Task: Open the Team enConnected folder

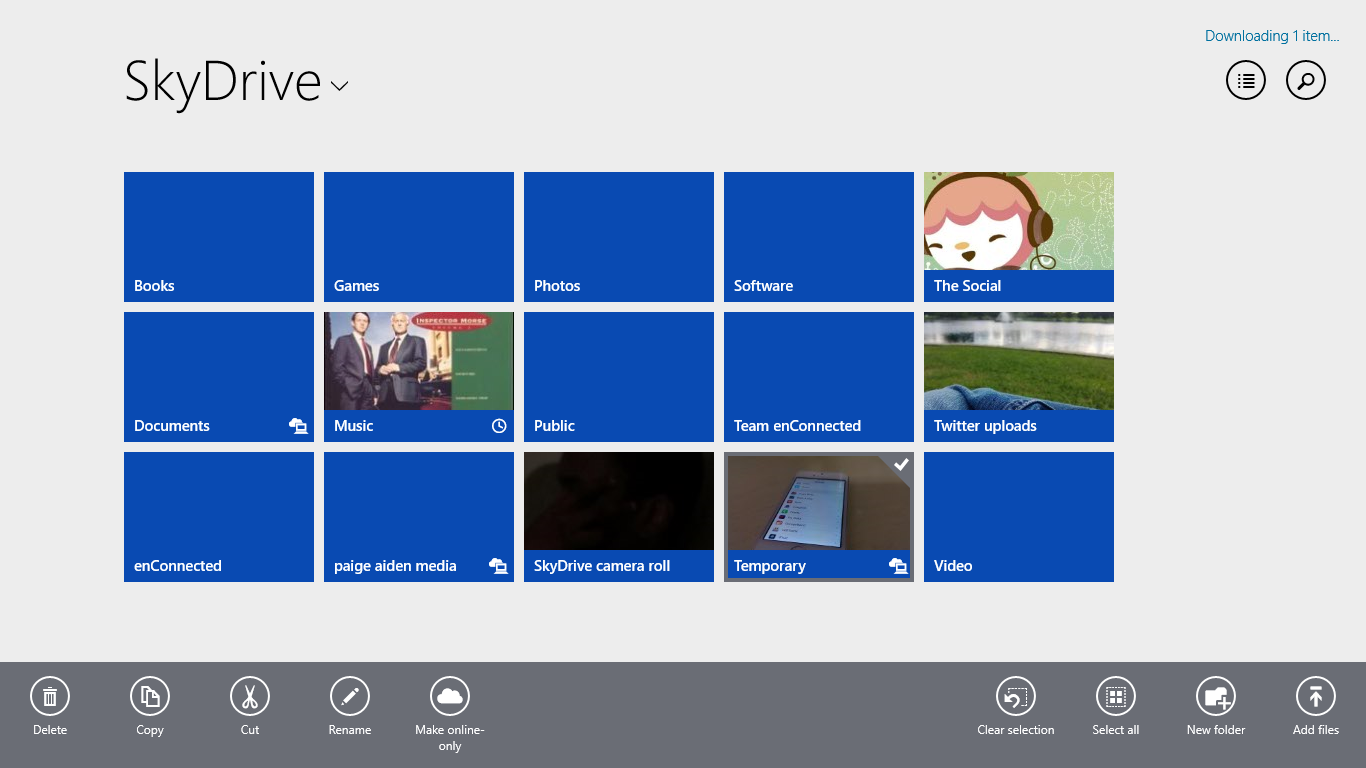Action: 819,377
